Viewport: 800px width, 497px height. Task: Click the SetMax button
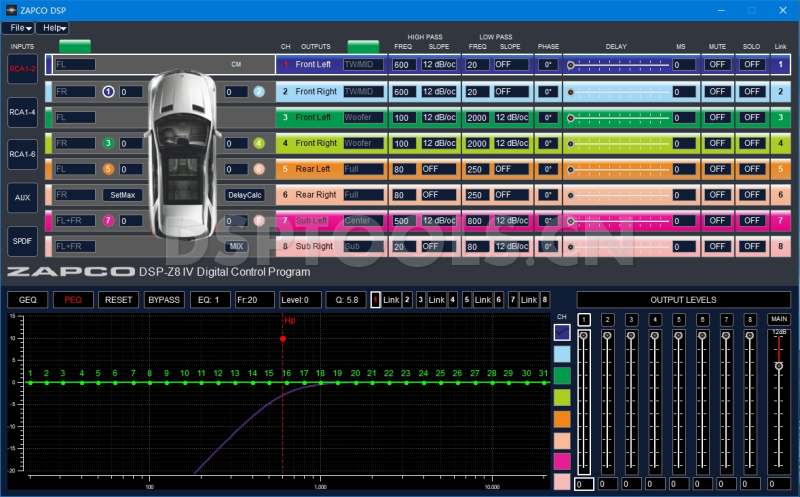pyautogui.click(x=122, y=195)
